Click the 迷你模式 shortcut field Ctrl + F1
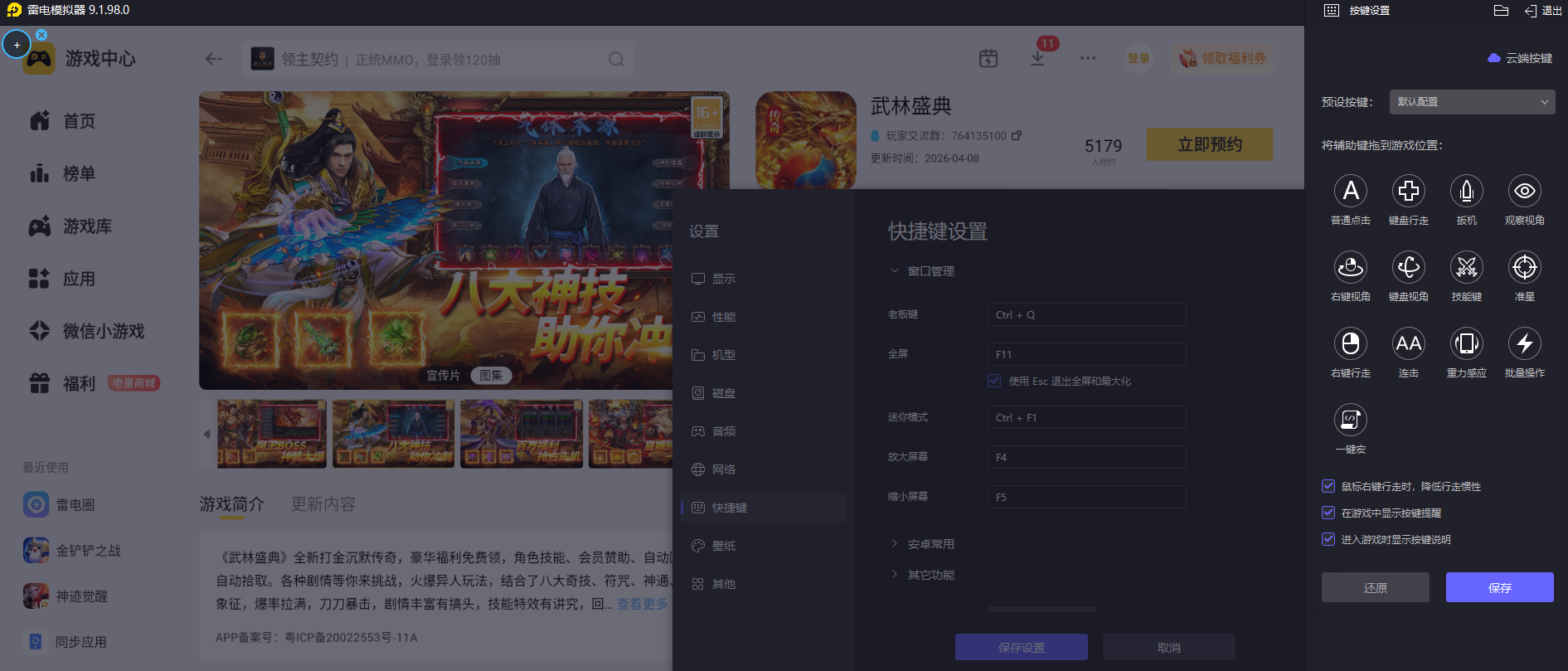 1086,418
